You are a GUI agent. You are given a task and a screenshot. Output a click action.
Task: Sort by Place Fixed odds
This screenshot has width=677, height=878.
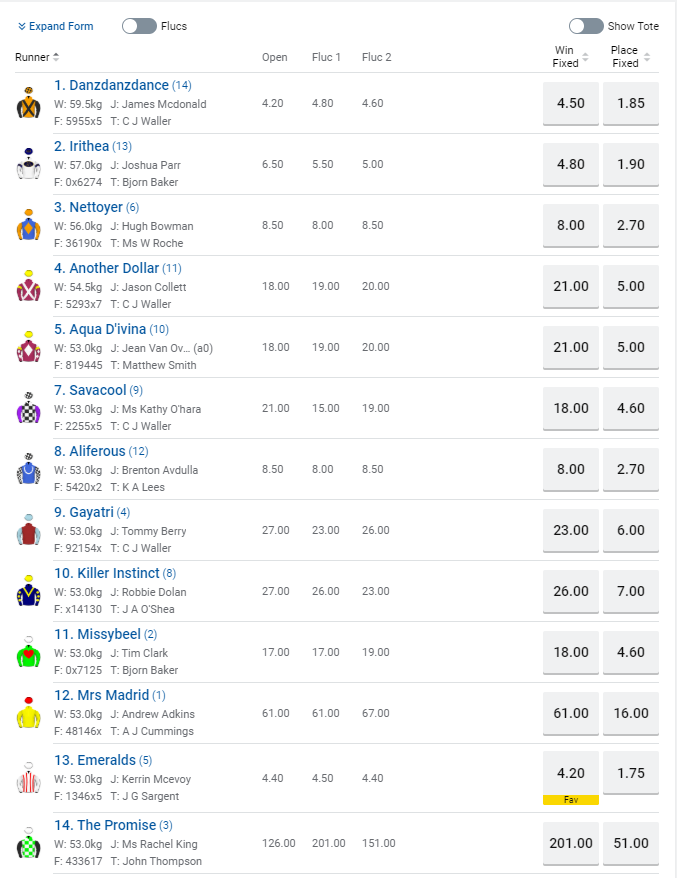[647, 57]
